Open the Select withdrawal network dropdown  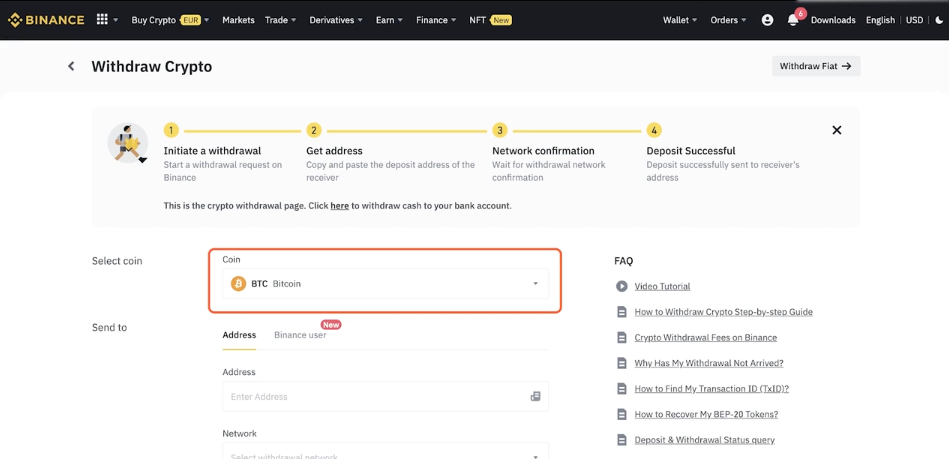coord(385,454)
